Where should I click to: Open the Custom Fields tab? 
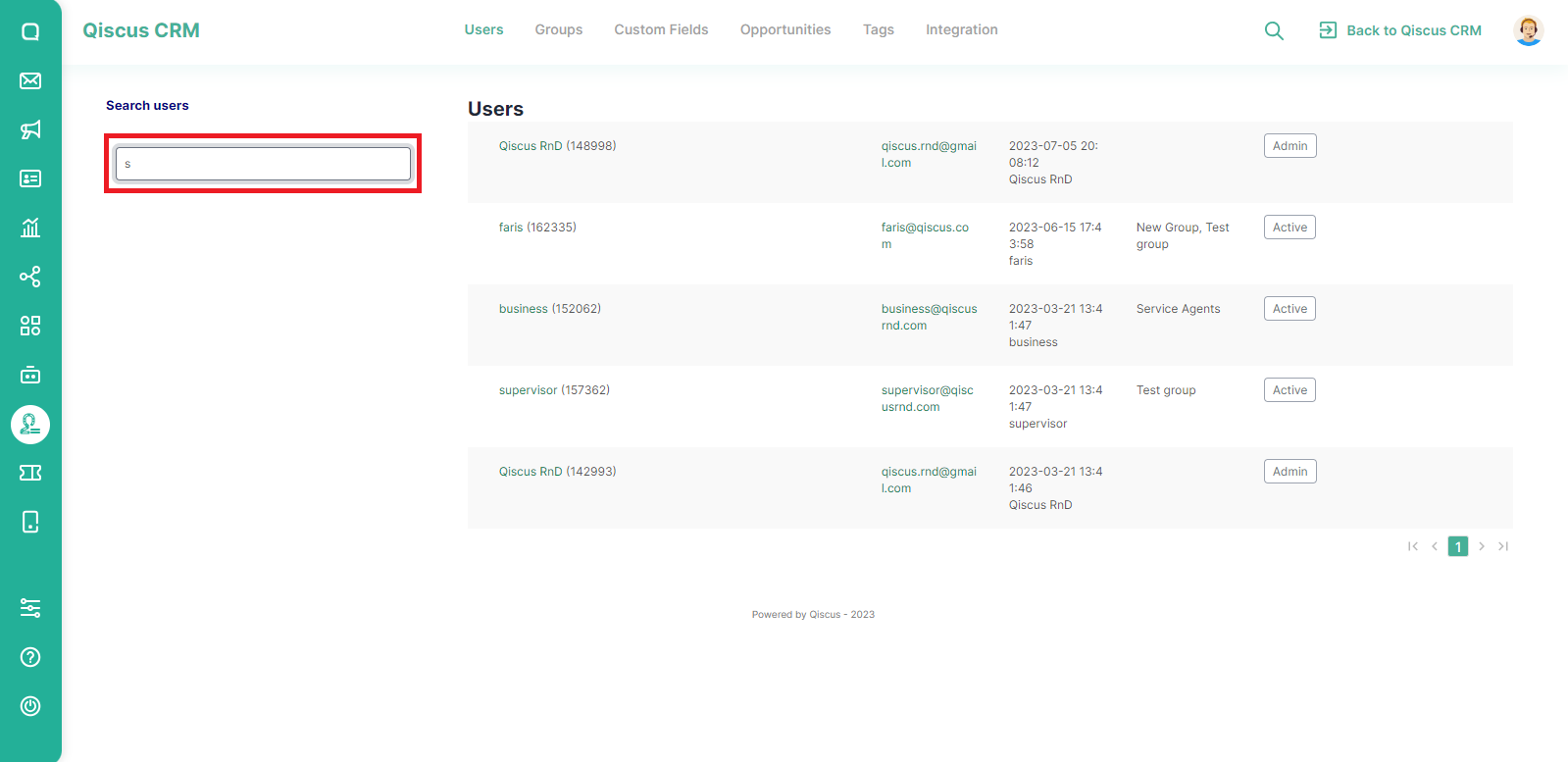[x=661, y=30]
